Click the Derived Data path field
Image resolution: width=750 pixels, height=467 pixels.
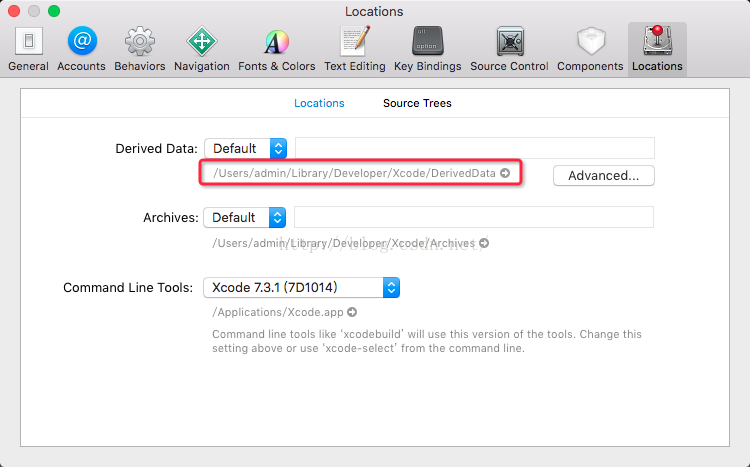pos(474,148)
